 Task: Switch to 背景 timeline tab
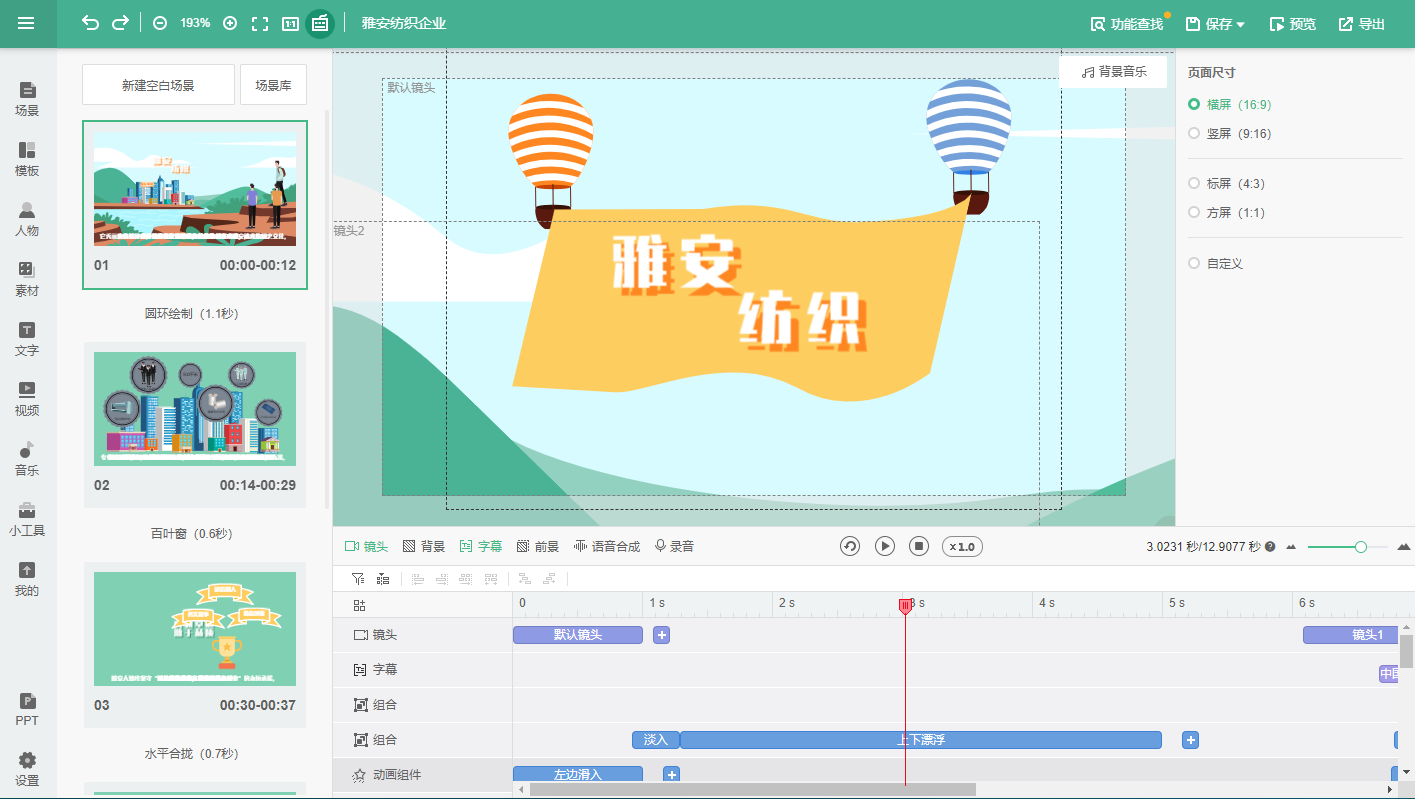click(424, 547)
